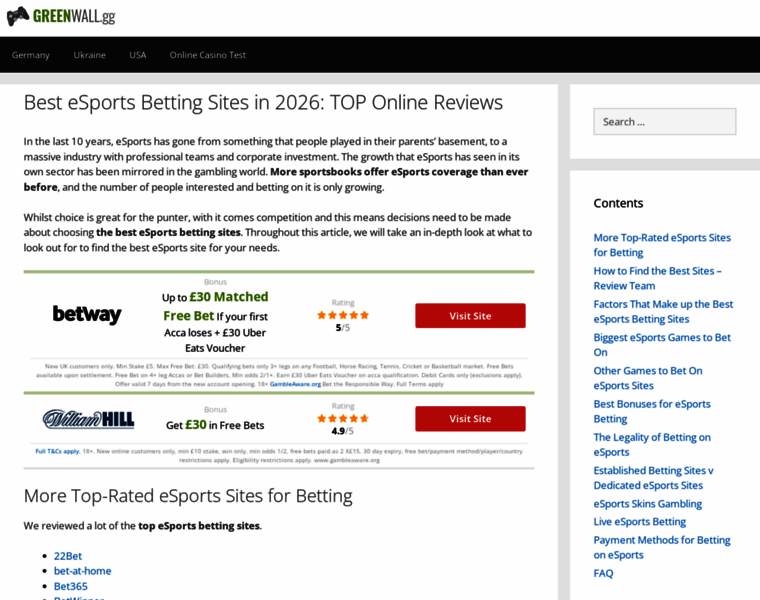Click William Hill 4.9 star rating
This screenshot has width=760, height=600.
tap(343, 418)
